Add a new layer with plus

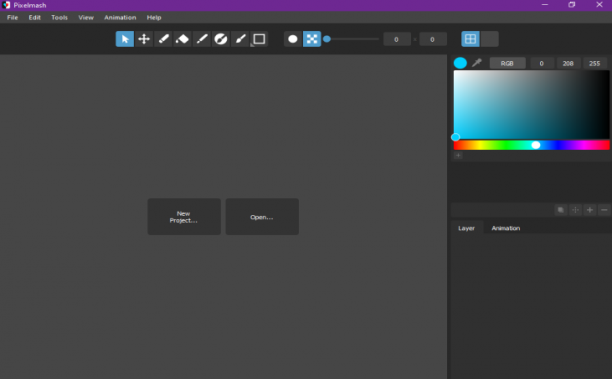pyautogui.click(x=590, y=210)
